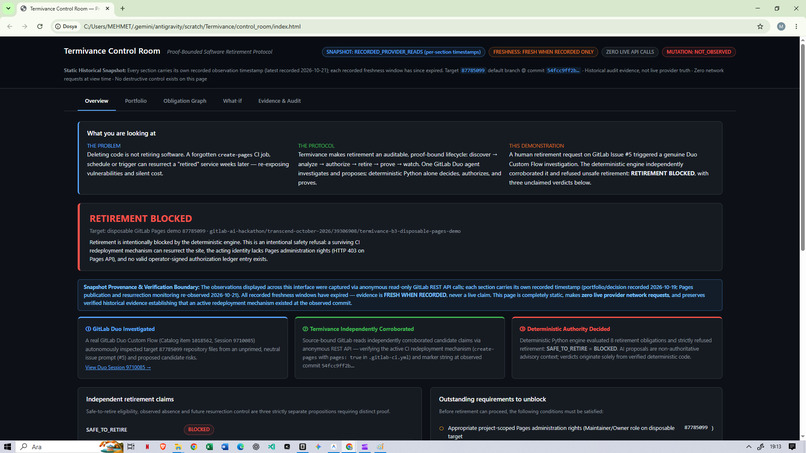
Task: Click the MUTATION: NOT_OBSERVED badge
Action: click(699, 52)
